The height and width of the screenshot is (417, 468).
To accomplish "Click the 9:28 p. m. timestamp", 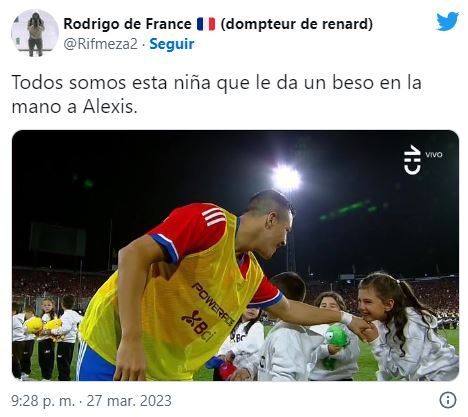I will tap(41, 401).
